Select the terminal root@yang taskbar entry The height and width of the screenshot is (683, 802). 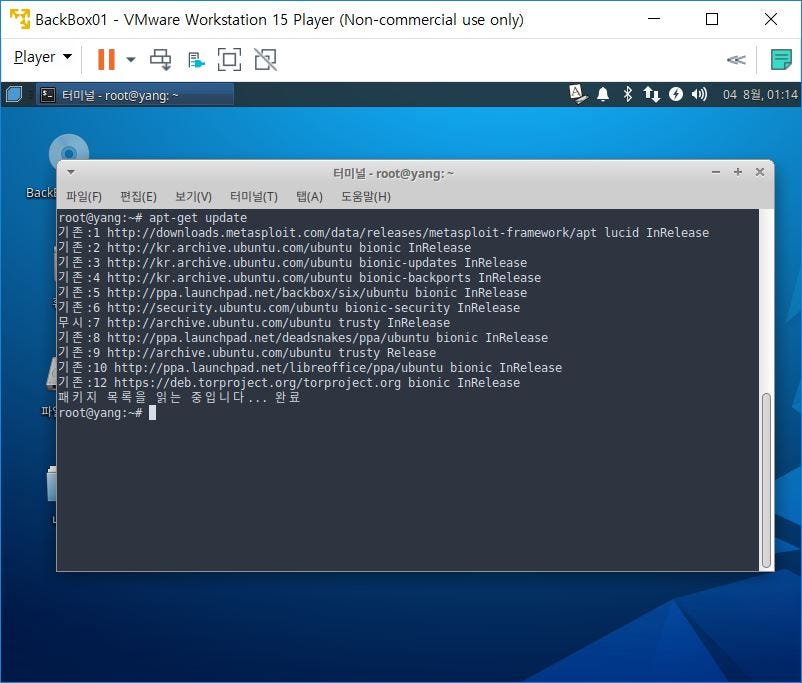point(135,95)
